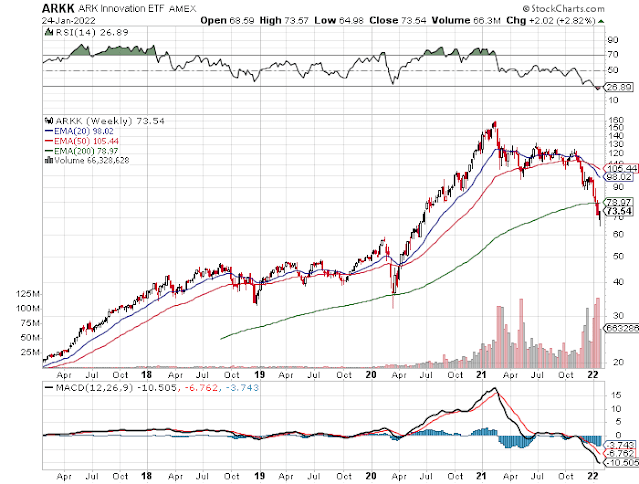Click the 70 overbought level on RSI axis
Viewport: 639px width, 484px height.
point(613,54)
